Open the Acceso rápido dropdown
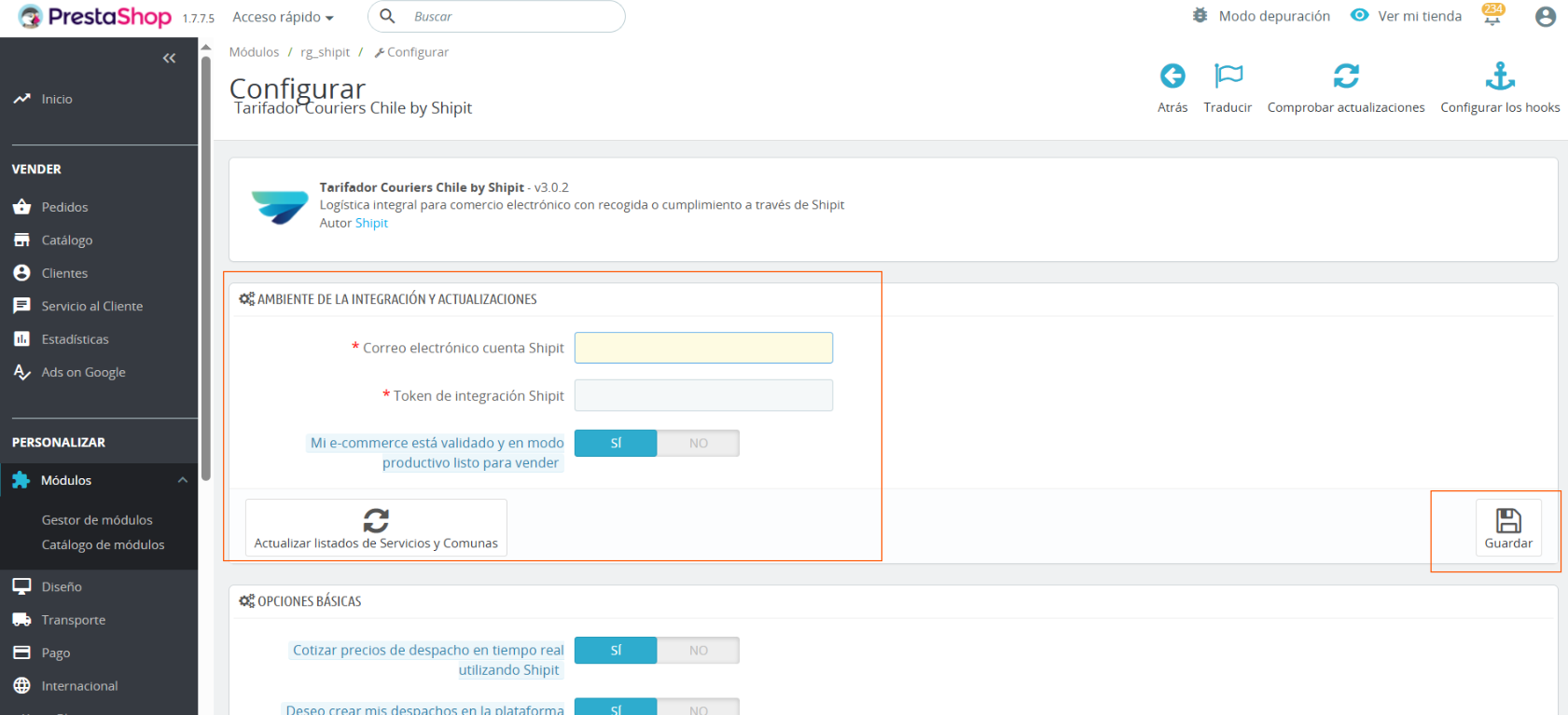 coord(283,17)
